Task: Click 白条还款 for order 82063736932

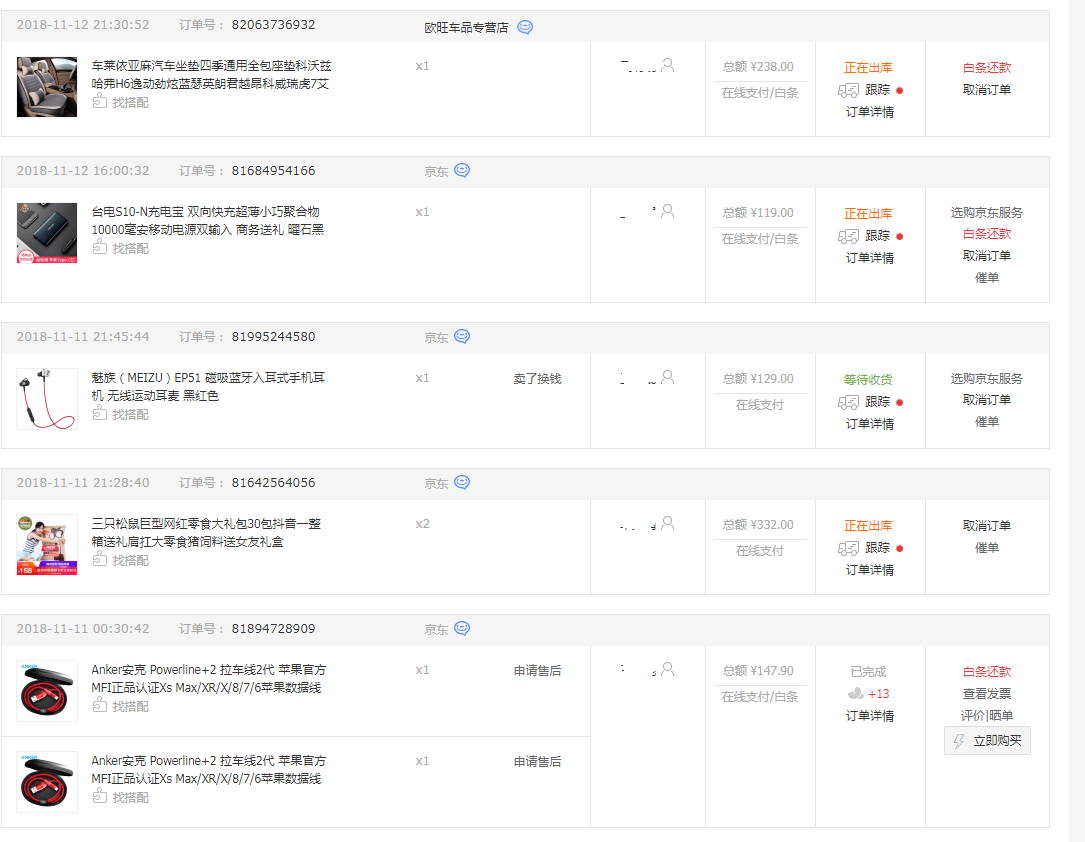Action: click(987, 68)
